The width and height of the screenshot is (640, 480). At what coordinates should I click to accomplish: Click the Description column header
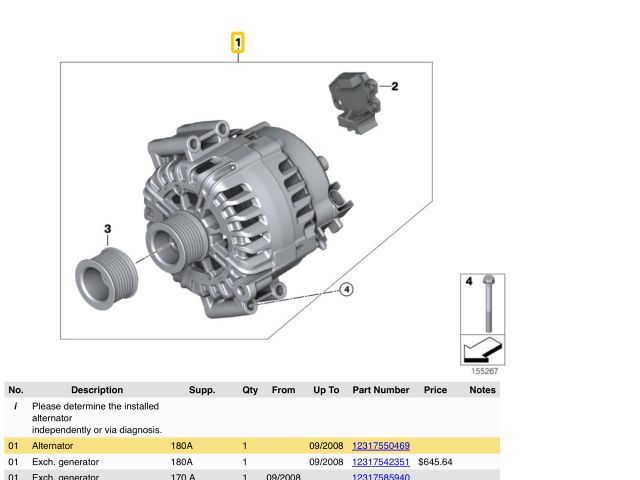97,390
